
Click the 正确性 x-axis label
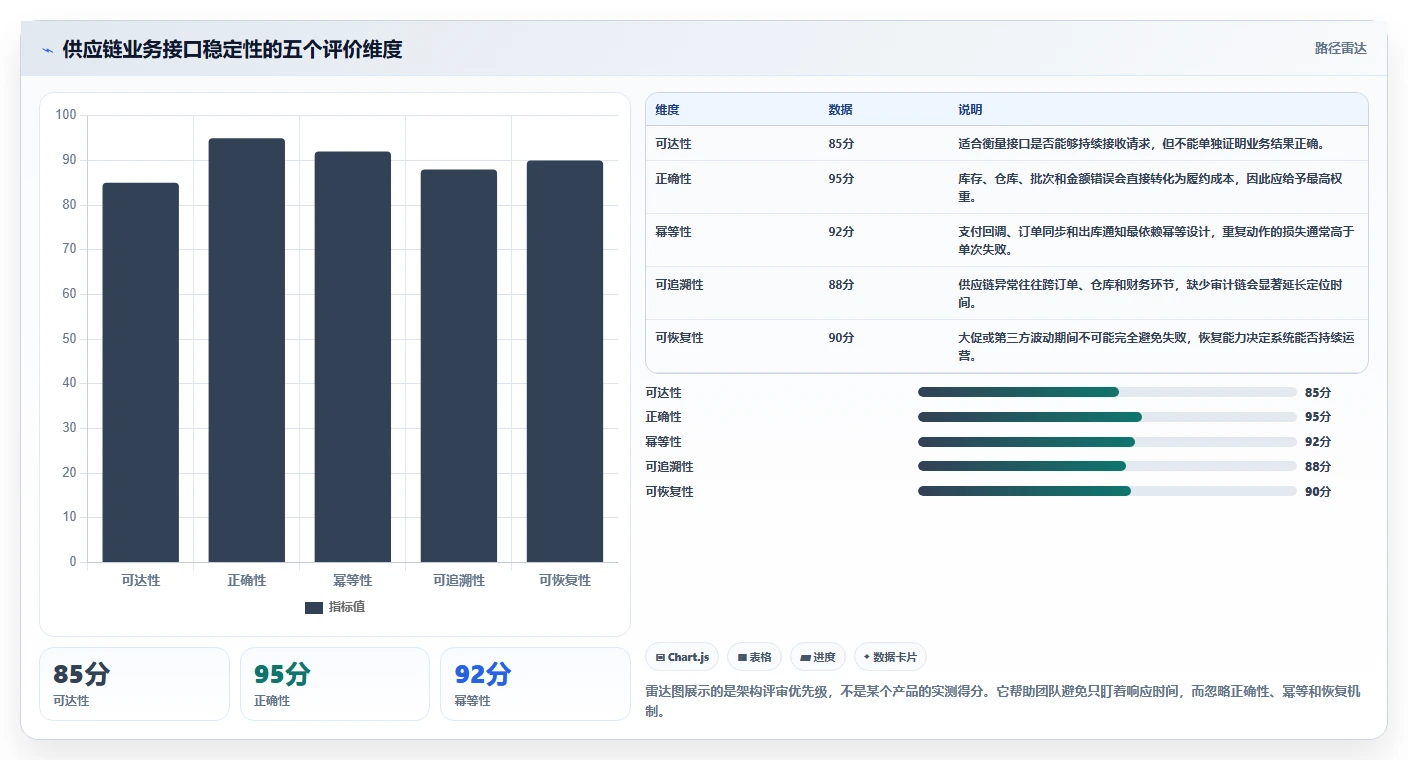click(247, 580)
